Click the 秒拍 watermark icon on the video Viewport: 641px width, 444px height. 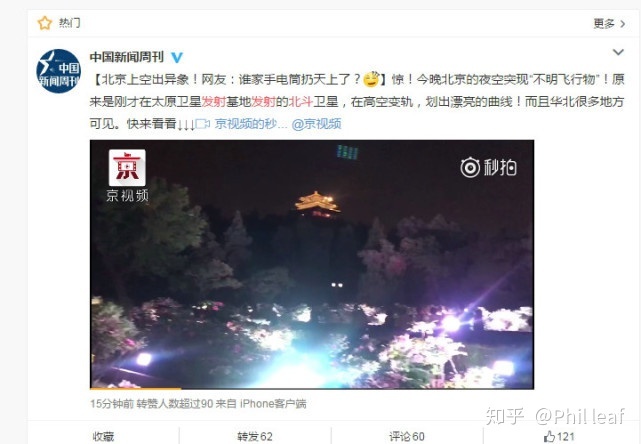(488, 167)
